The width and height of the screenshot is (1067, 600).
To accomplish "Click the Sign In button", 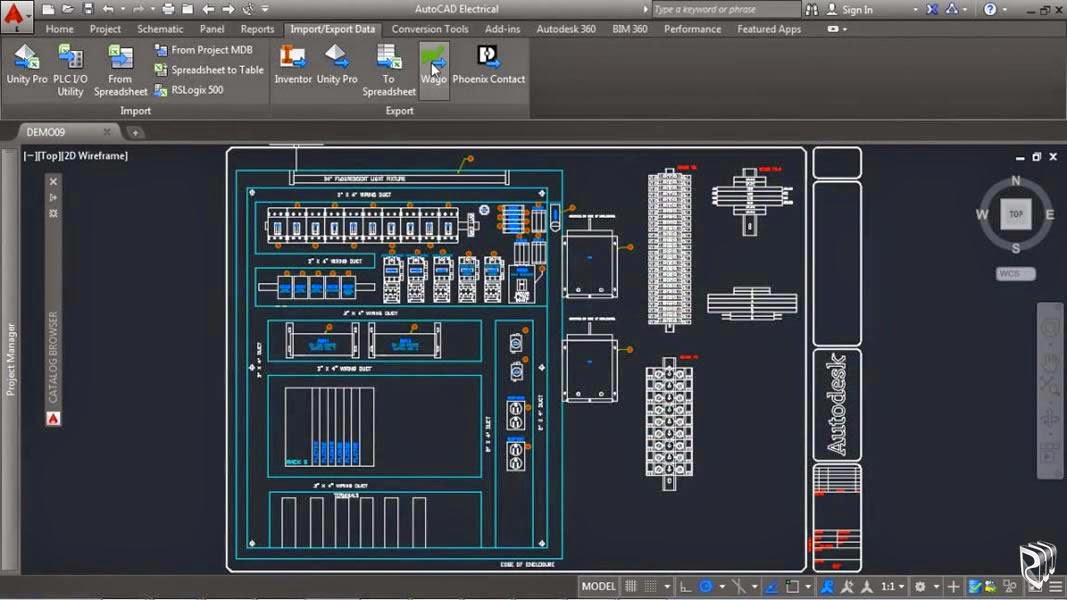I will (858, 9).
